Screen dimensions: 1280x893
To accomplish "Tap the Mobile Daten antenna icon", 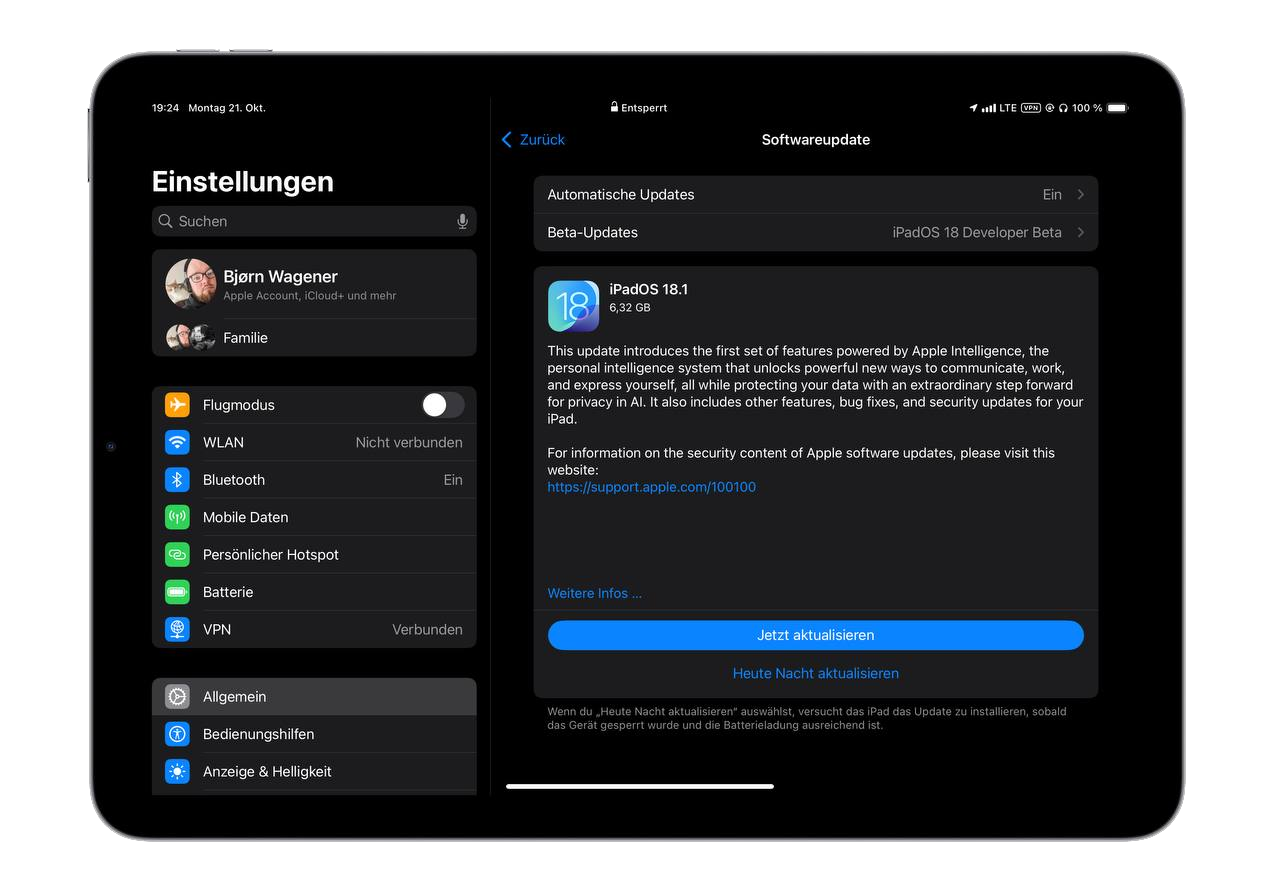I will tap(177, 517).
